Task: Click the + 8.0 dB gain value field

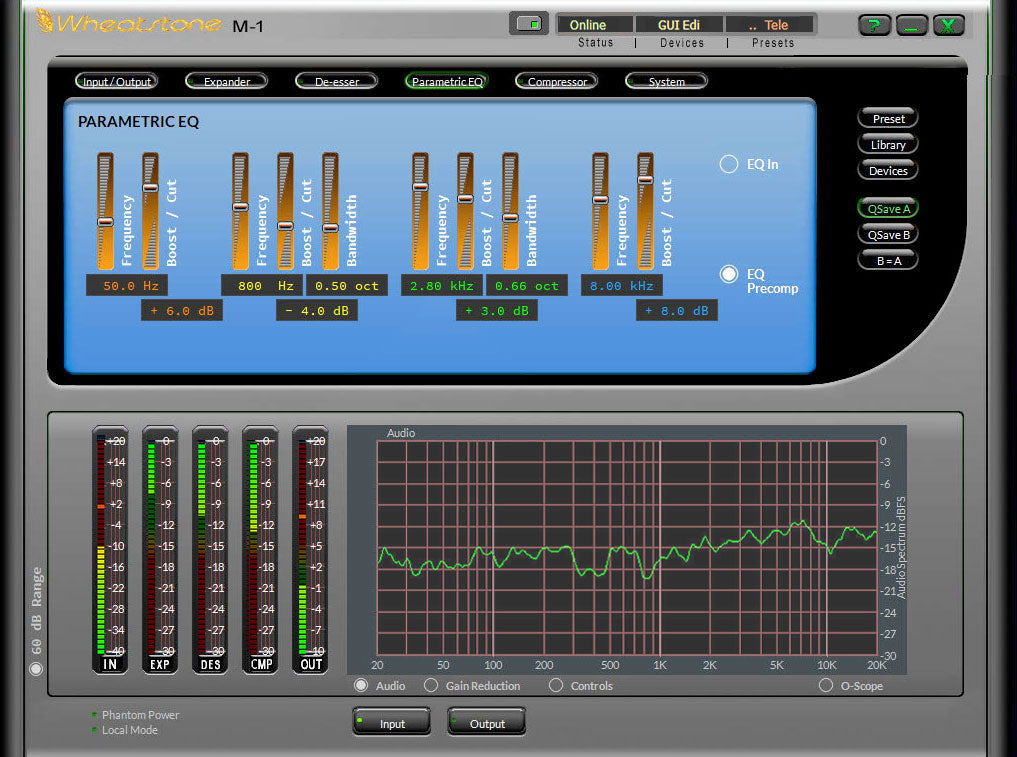Action: pos(677,311)
